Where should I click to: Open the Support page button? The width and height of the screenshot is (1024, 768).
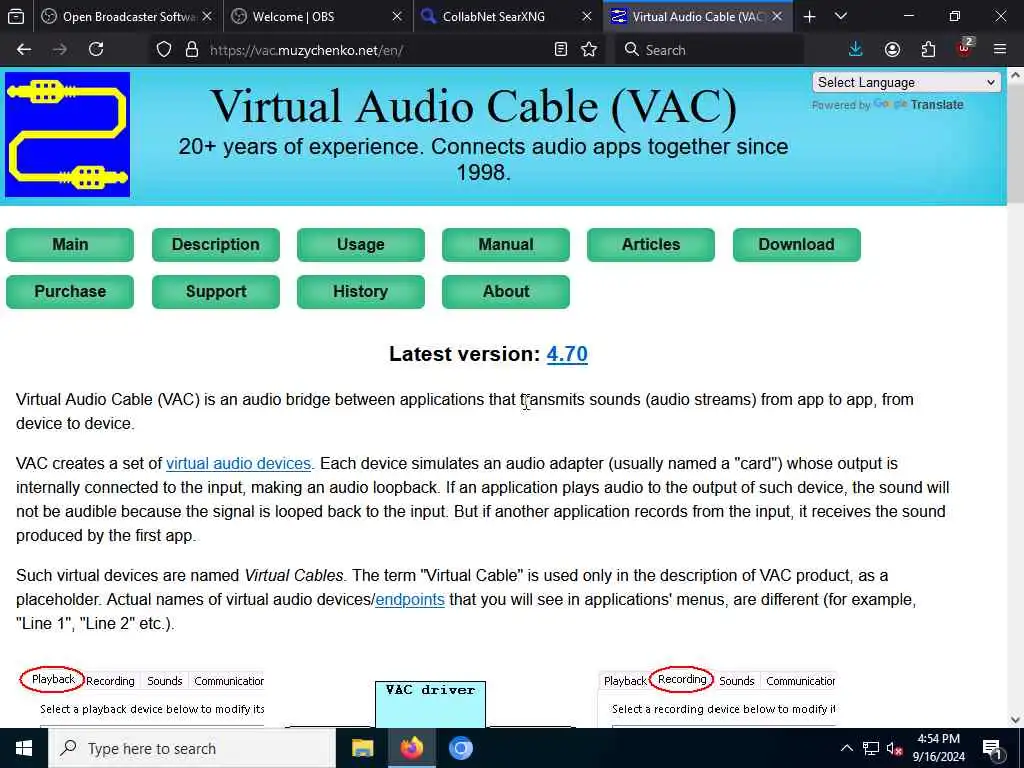(216, 291)
